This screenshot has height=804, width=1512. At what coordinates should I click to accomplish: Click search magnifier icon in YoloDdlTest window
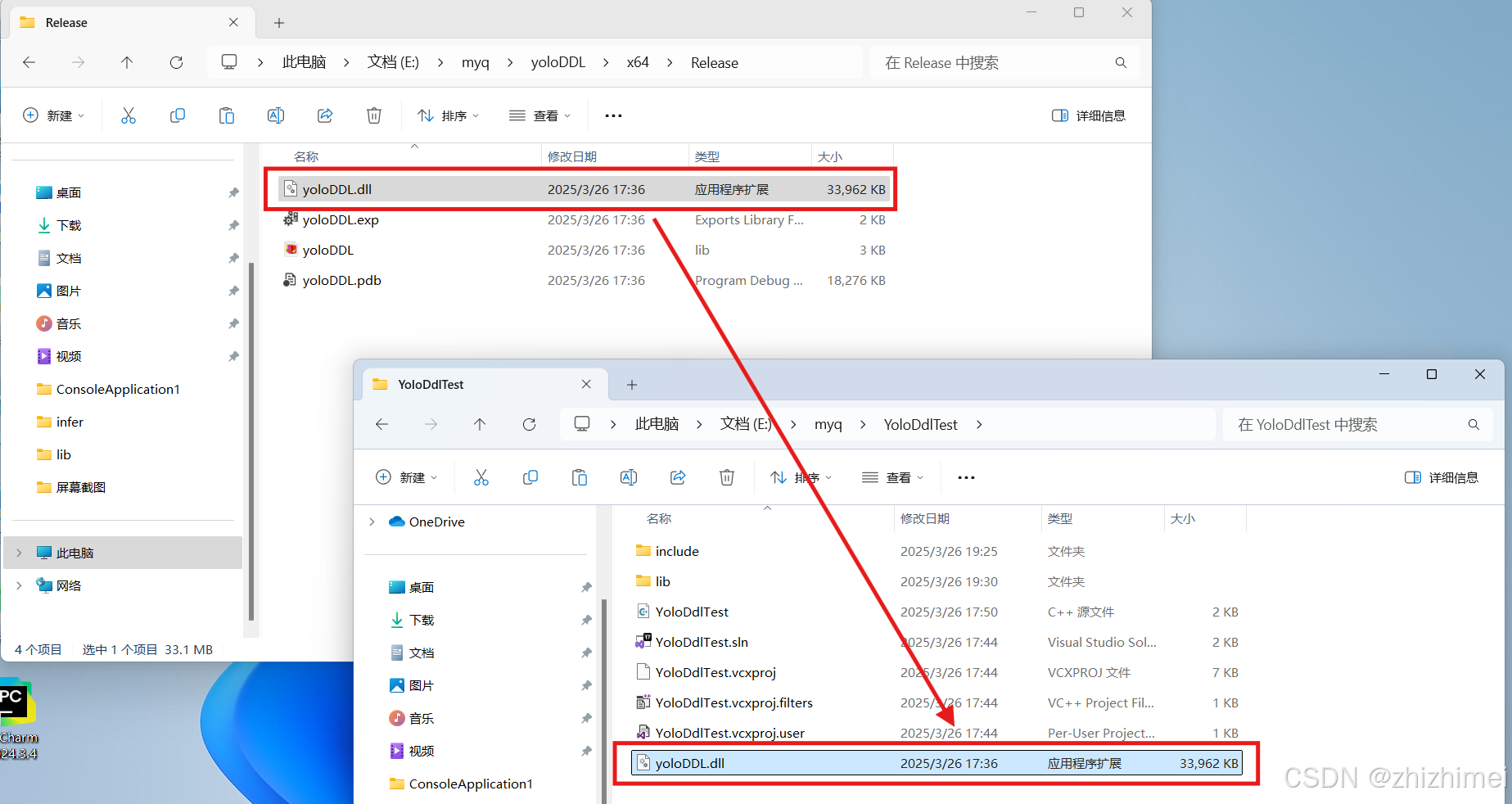[x=1474, y=424]
